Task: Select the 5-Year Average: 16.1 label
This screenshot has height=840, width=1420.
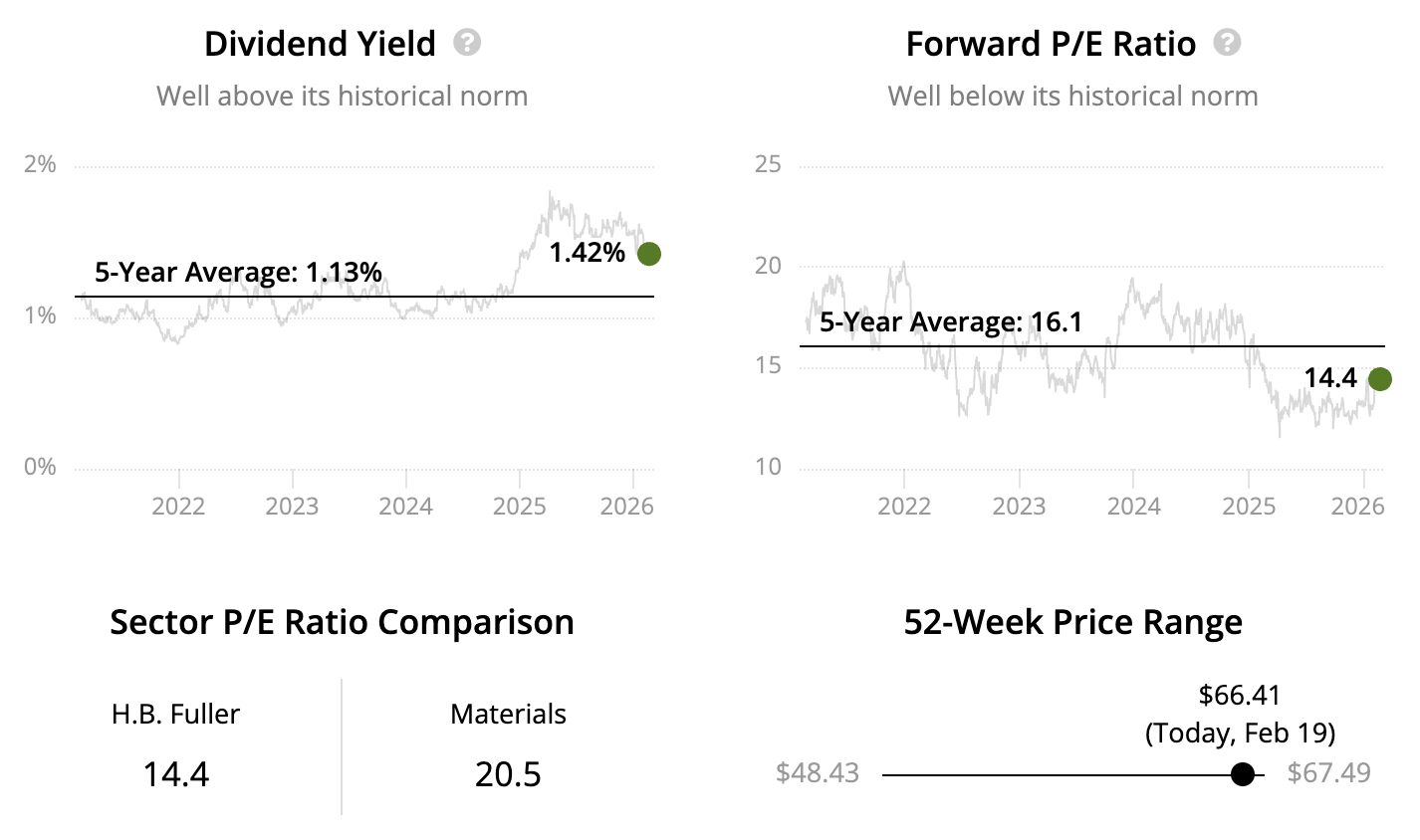Action: point(950,322)
